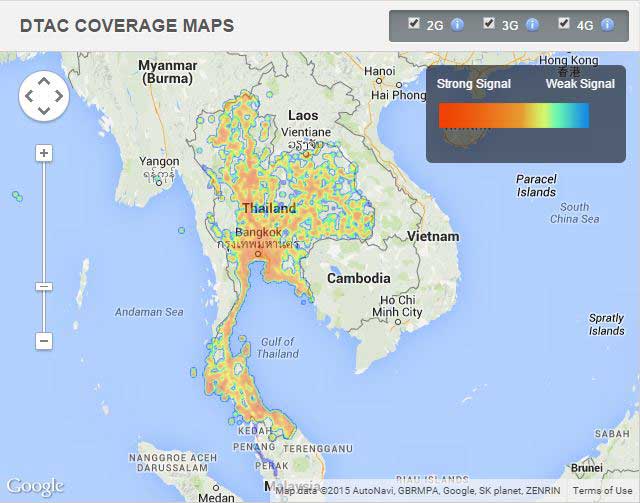Click the Map data copyright text
640x503 pixels.
(x=418, y=490)
